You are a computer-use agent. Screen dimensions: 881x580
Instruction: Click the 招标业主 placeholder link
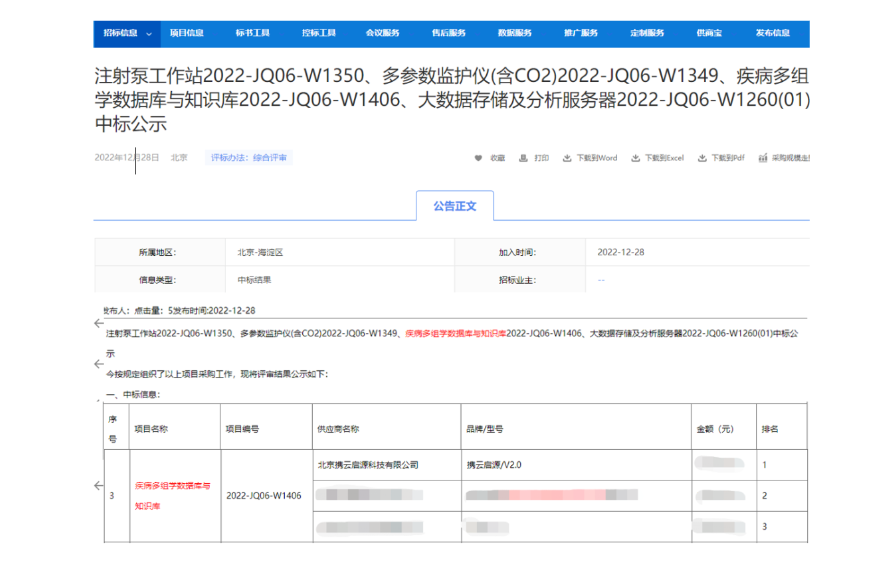(601, 280)
